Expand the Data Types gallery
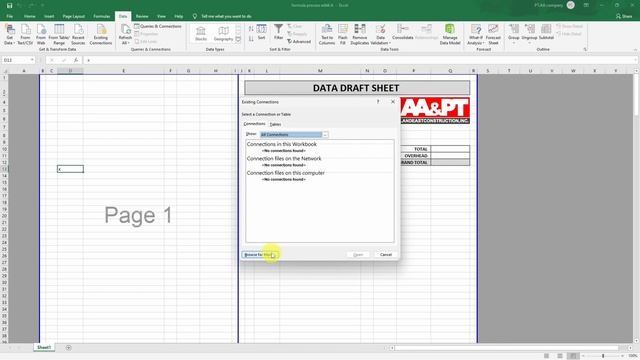The image size is (640, 360). point(238,39)
